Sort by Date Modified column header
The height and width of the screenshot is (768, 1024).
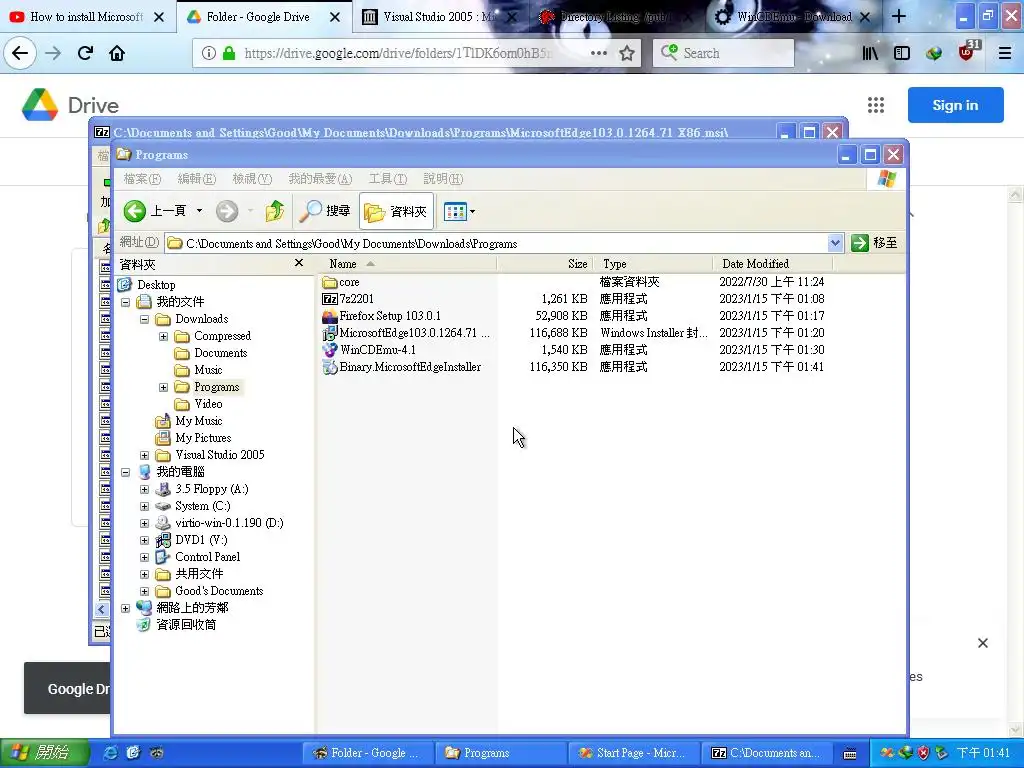[x=773, y=264]
